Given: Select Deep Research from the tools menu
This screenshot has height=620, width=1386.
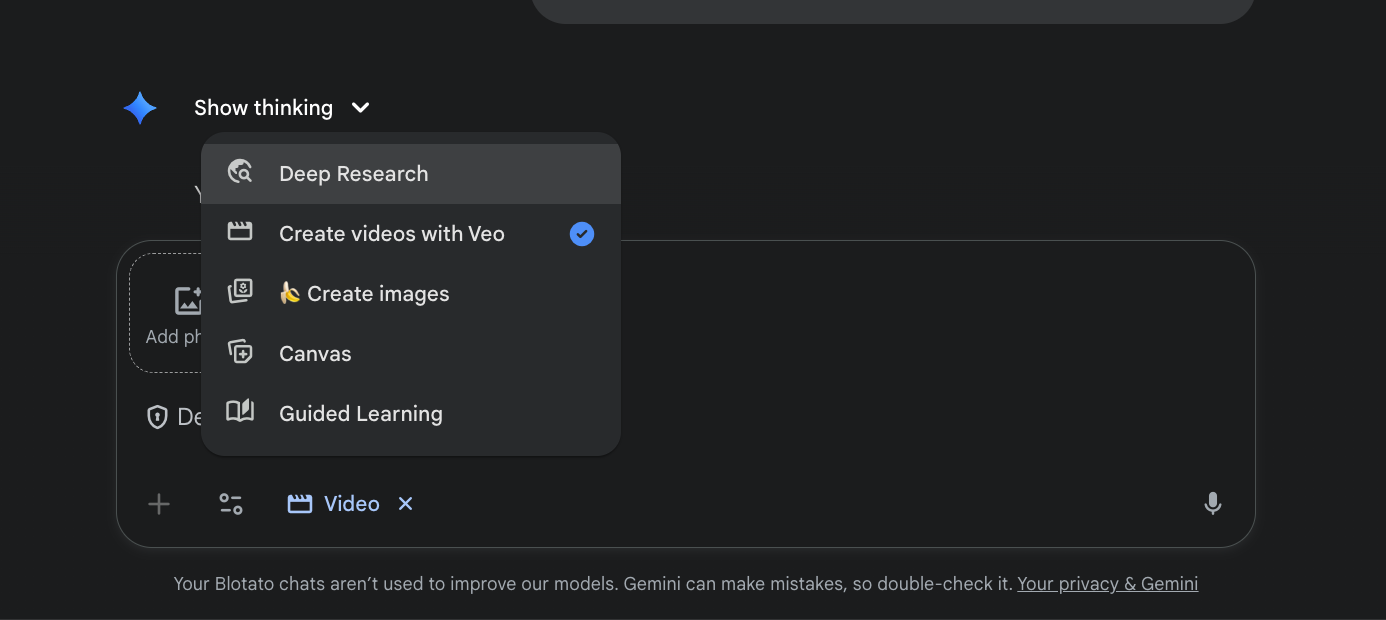Looking at the screenshot, I should [x=411, y=174].
